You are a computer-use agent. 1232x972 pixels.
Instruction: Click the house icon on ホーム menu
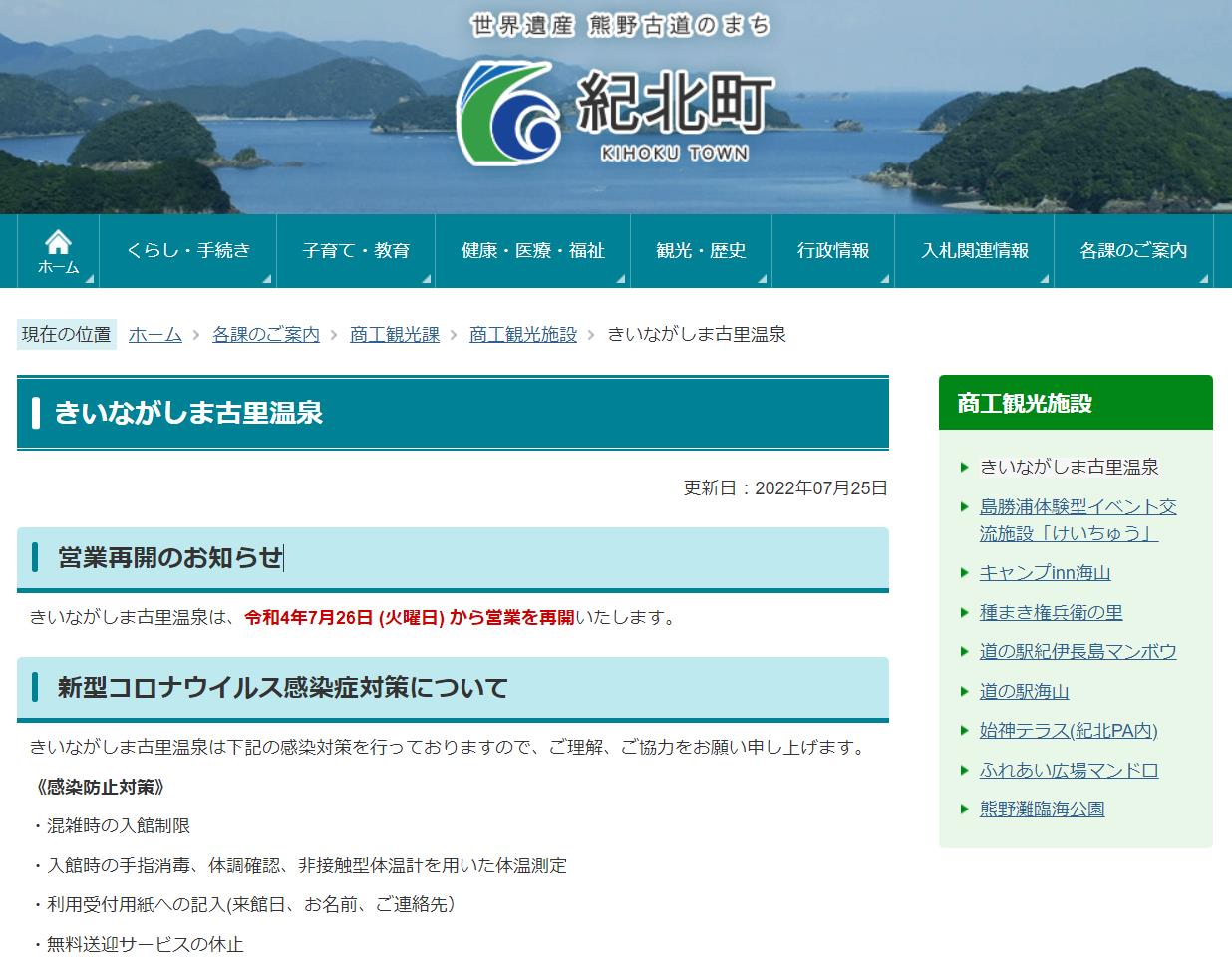[58, 241]
